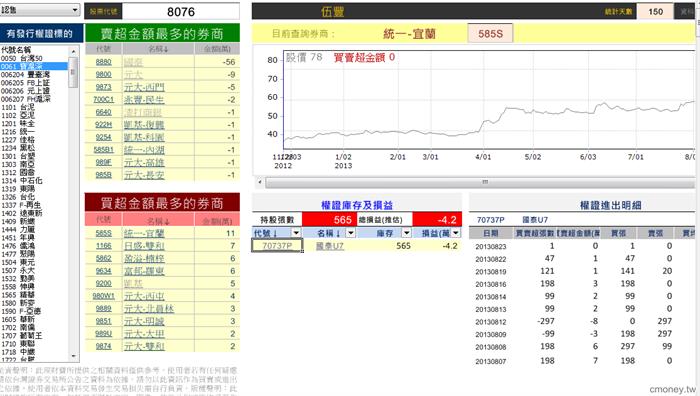Open broker code link 9634
The width and height of the screenshot is (700, 396).
103,271
